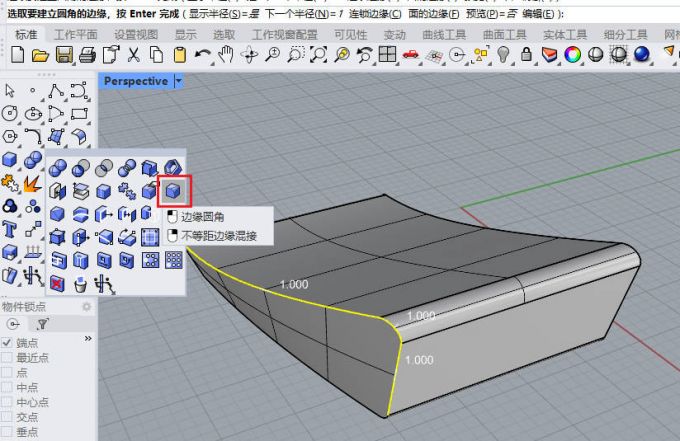Enable the 最近点 object snap
This screenshot has width=680, height=441.
tap(7, 357)
